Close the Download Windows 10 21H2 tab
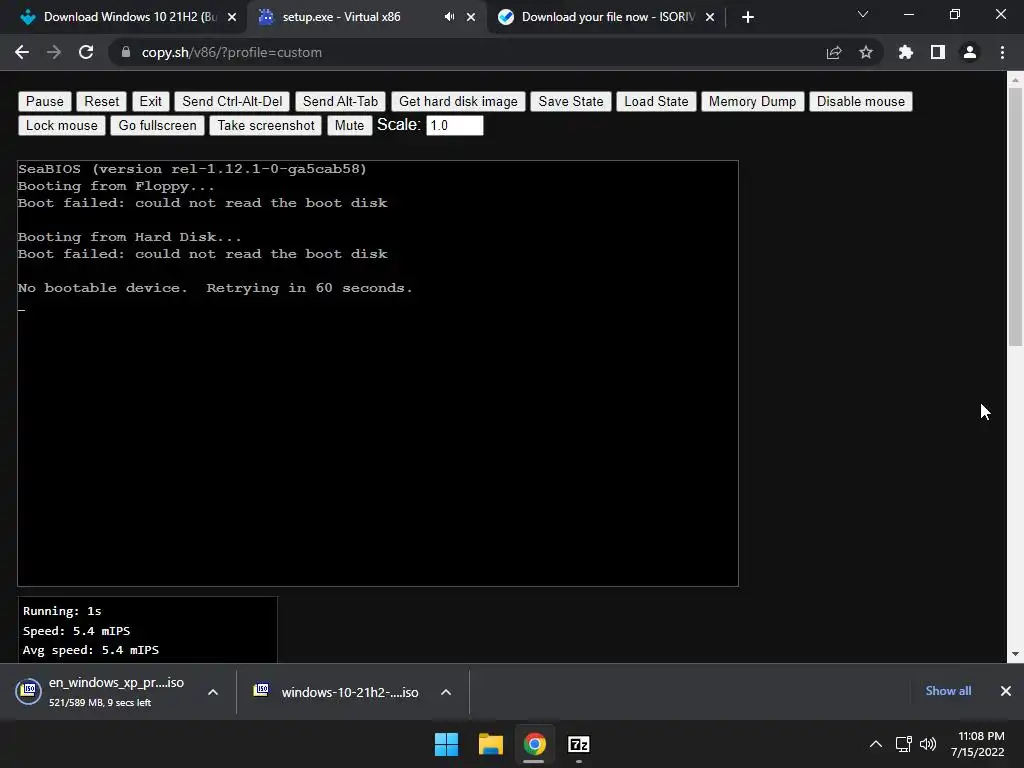The image size is (1024, 768). coord(232,17)
